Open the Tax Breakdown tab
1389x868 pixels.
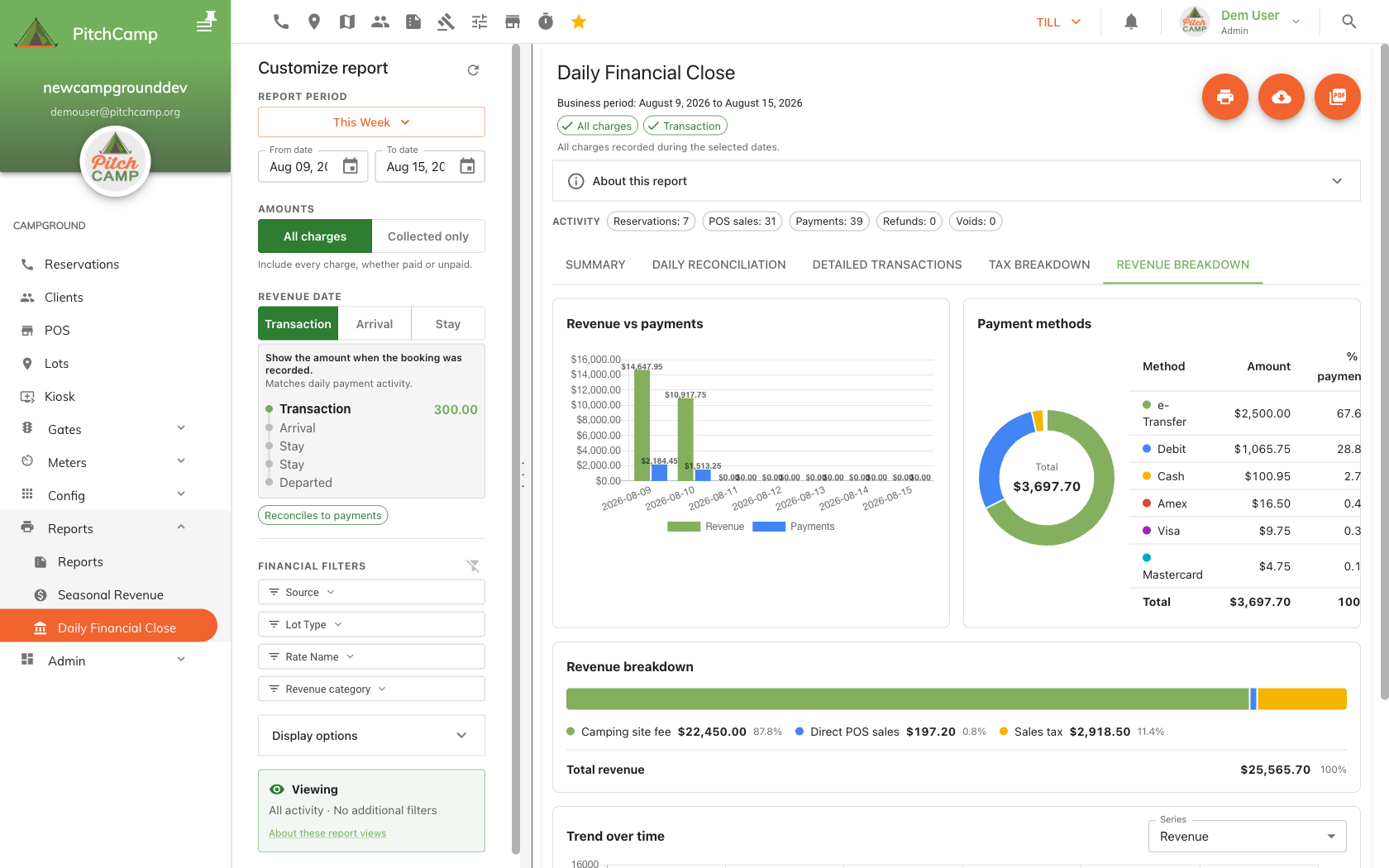[x=1039, y=265]
